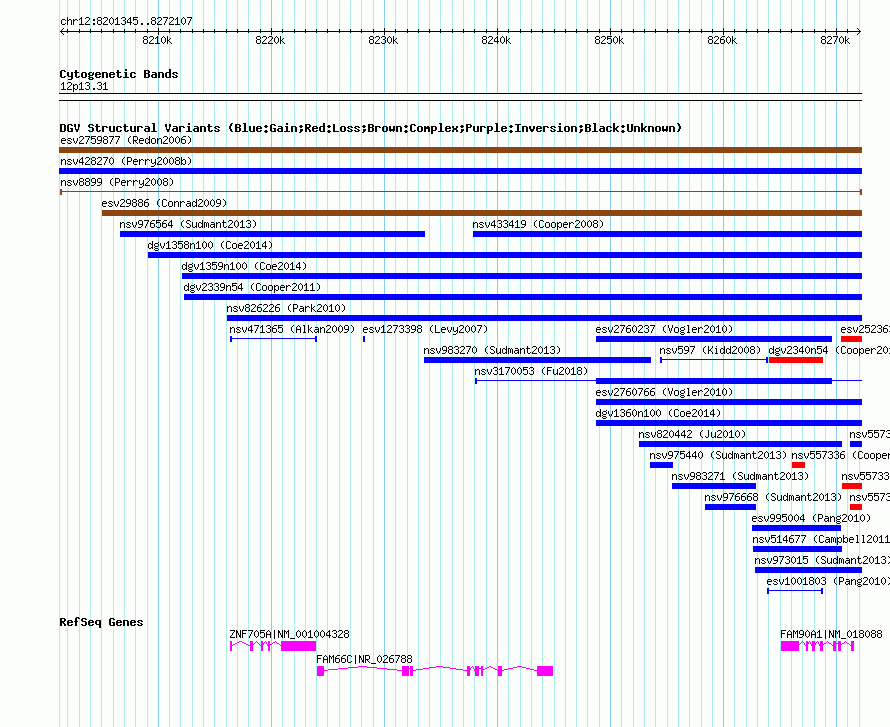
Task: Open the ZNF705A|NM_001004328 gene label
Action: (x=289, y=634)
